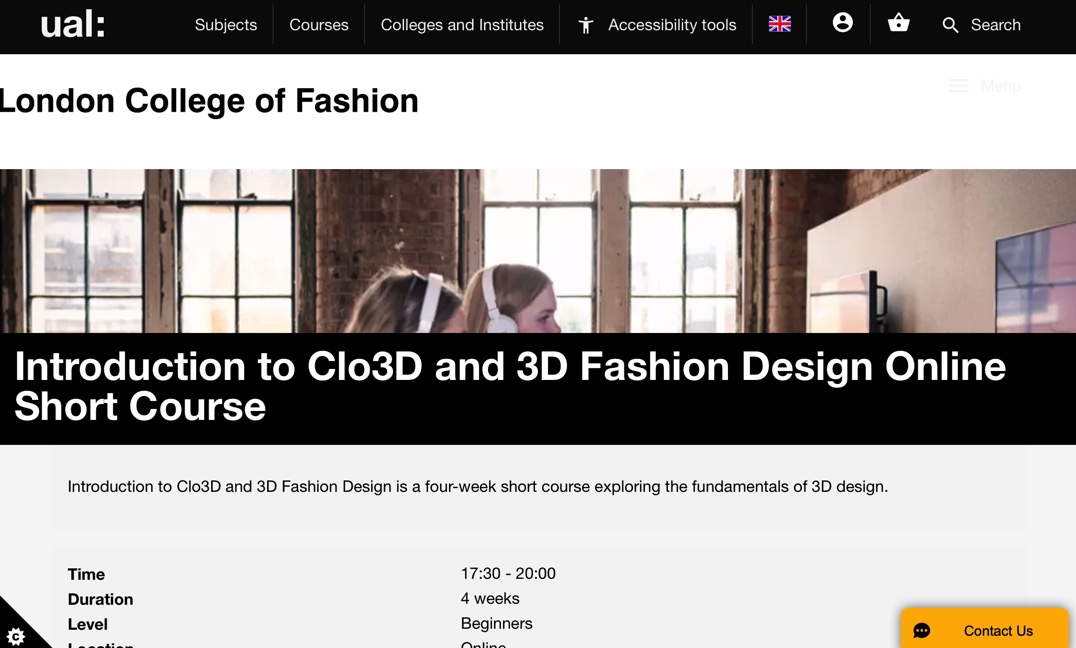The width and height of the screenshot is (1076, 648).
Task: Click the Time label
Action: [86, 574]
